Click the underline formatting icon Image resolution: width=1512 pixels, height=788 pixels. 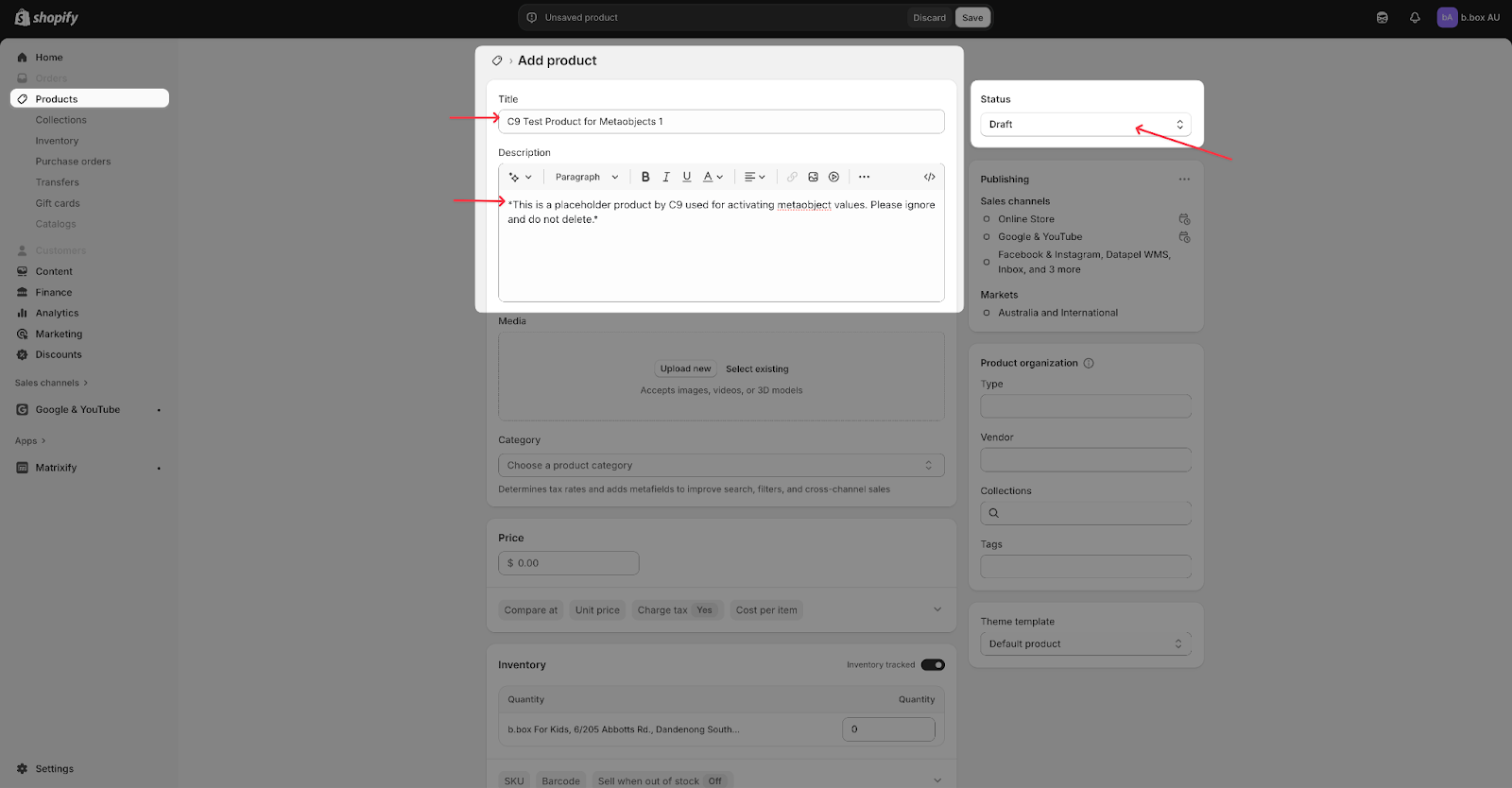(x=687, y=177)
